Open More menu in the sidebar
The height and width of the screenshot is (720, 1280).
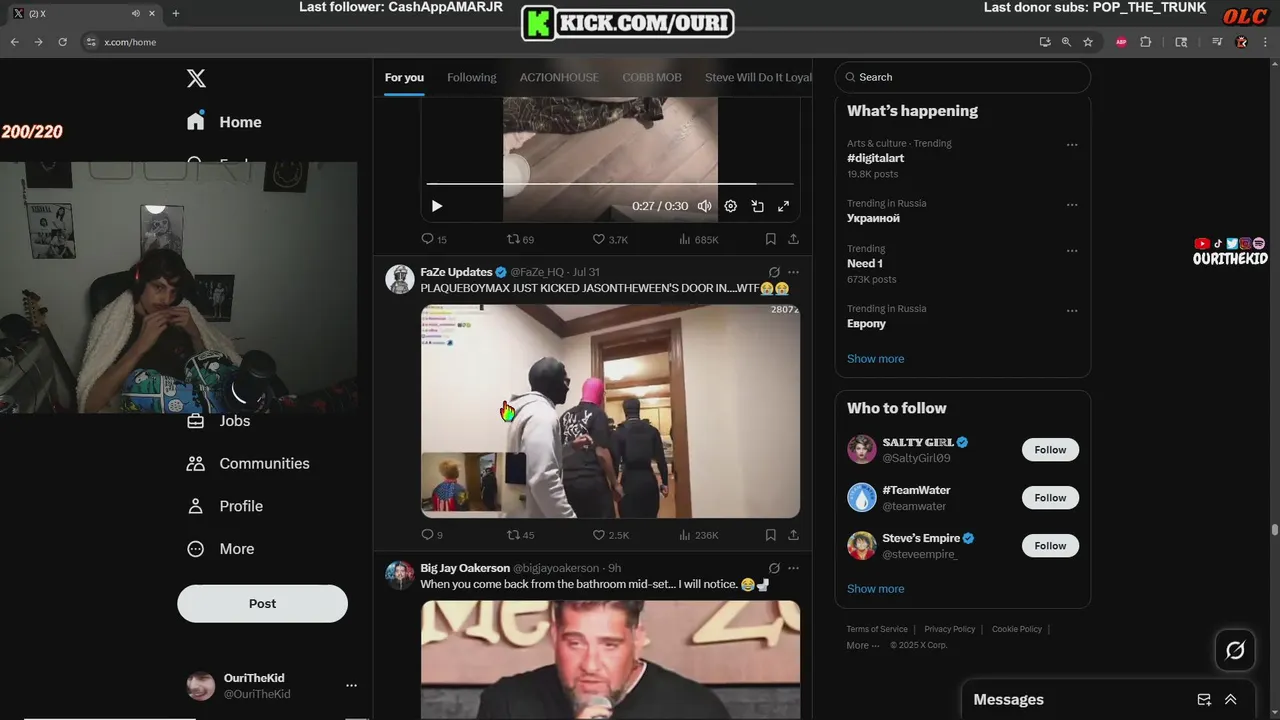coord(221,549)
